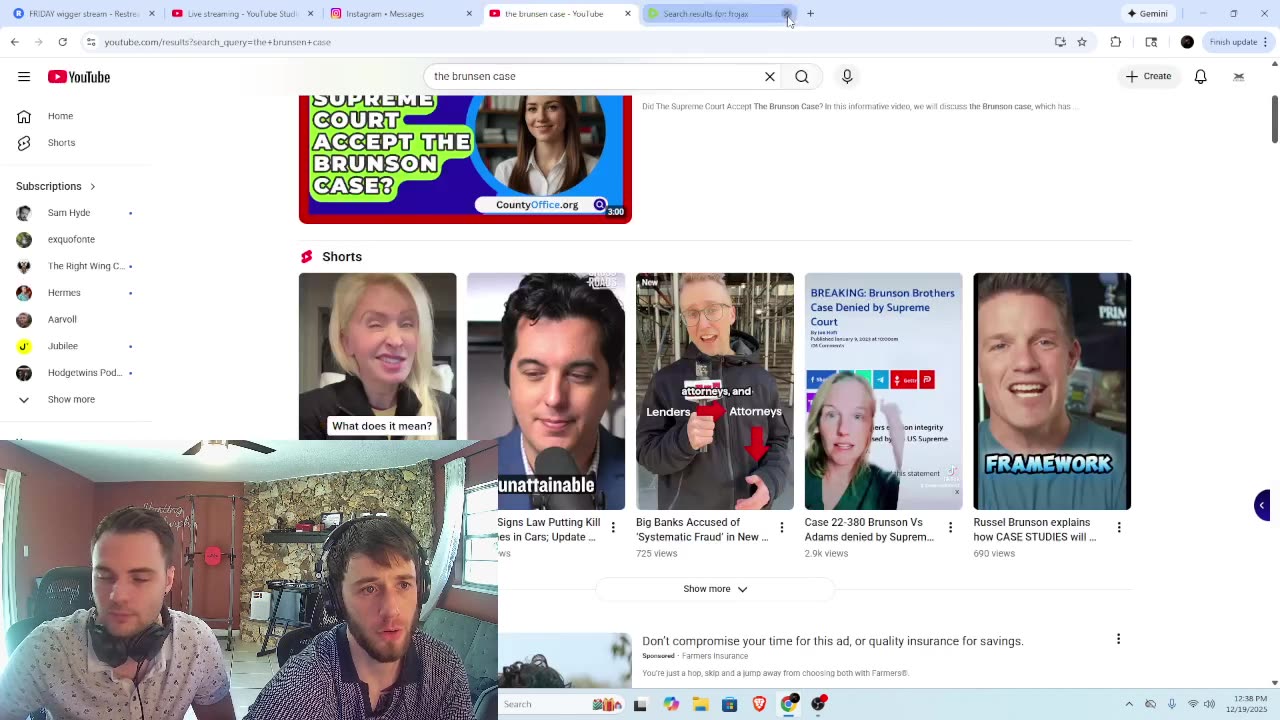View site information icon in address bar
This screenshot has height=720, width=1280.
click(x=91, y=42)
